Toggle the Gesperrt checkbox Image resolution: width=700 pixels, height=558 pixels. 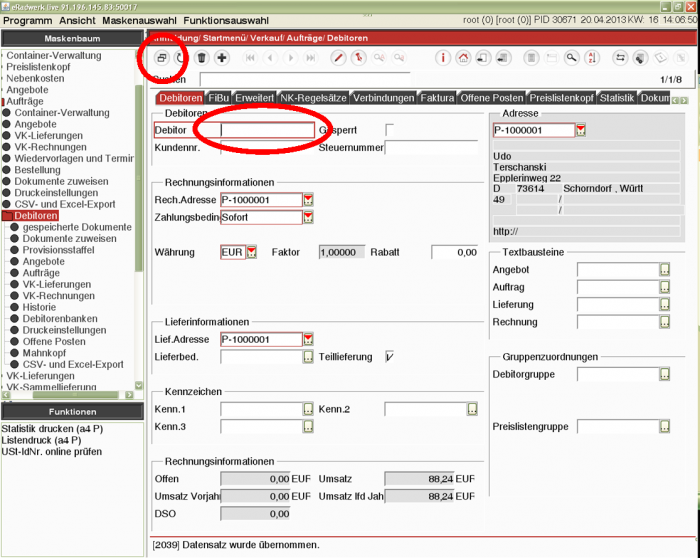click(x=390, y=130)
